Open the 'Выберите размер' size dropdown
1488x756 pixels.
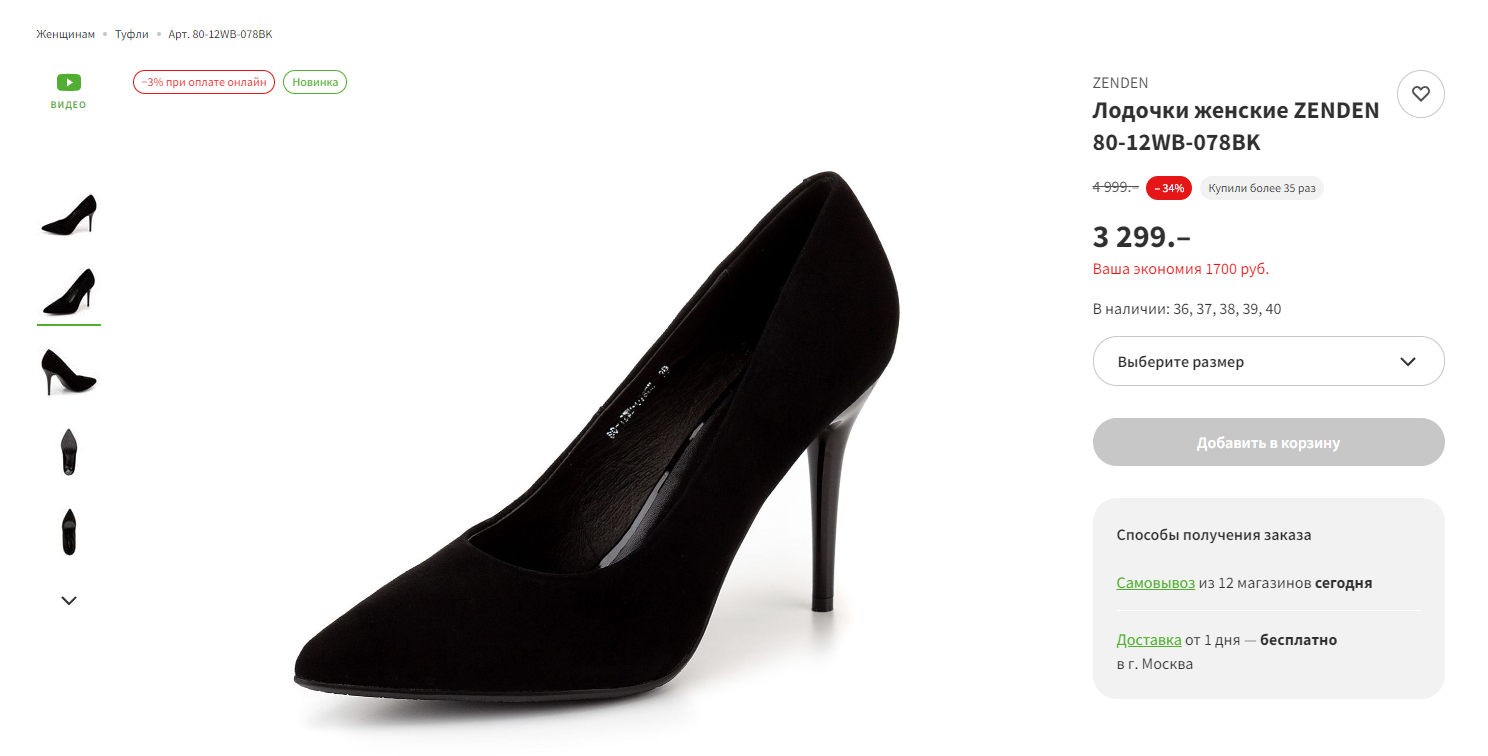coord(1268,361)
